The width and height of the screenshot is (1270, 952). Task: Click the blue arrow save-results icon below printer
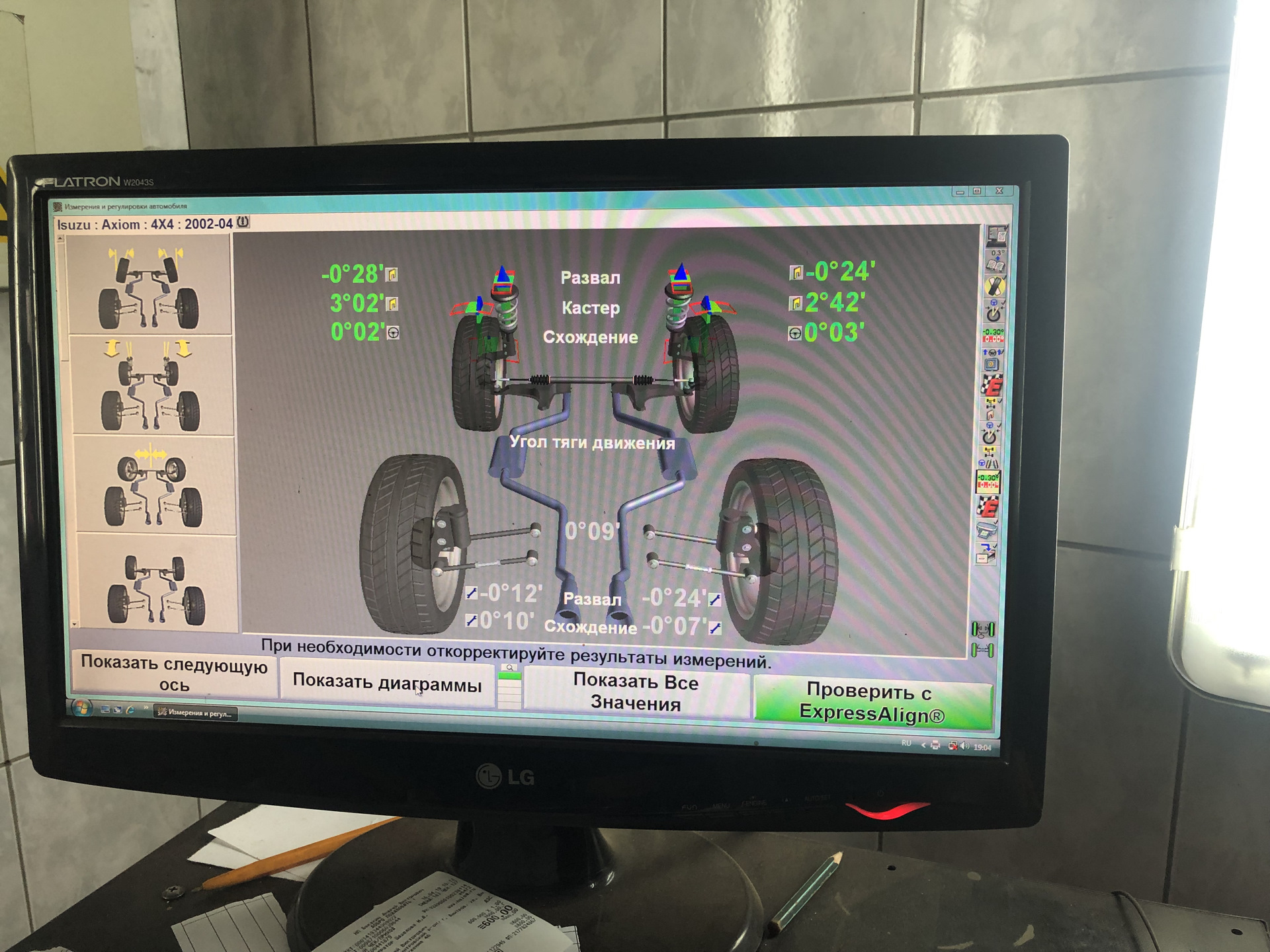[986, 553]
